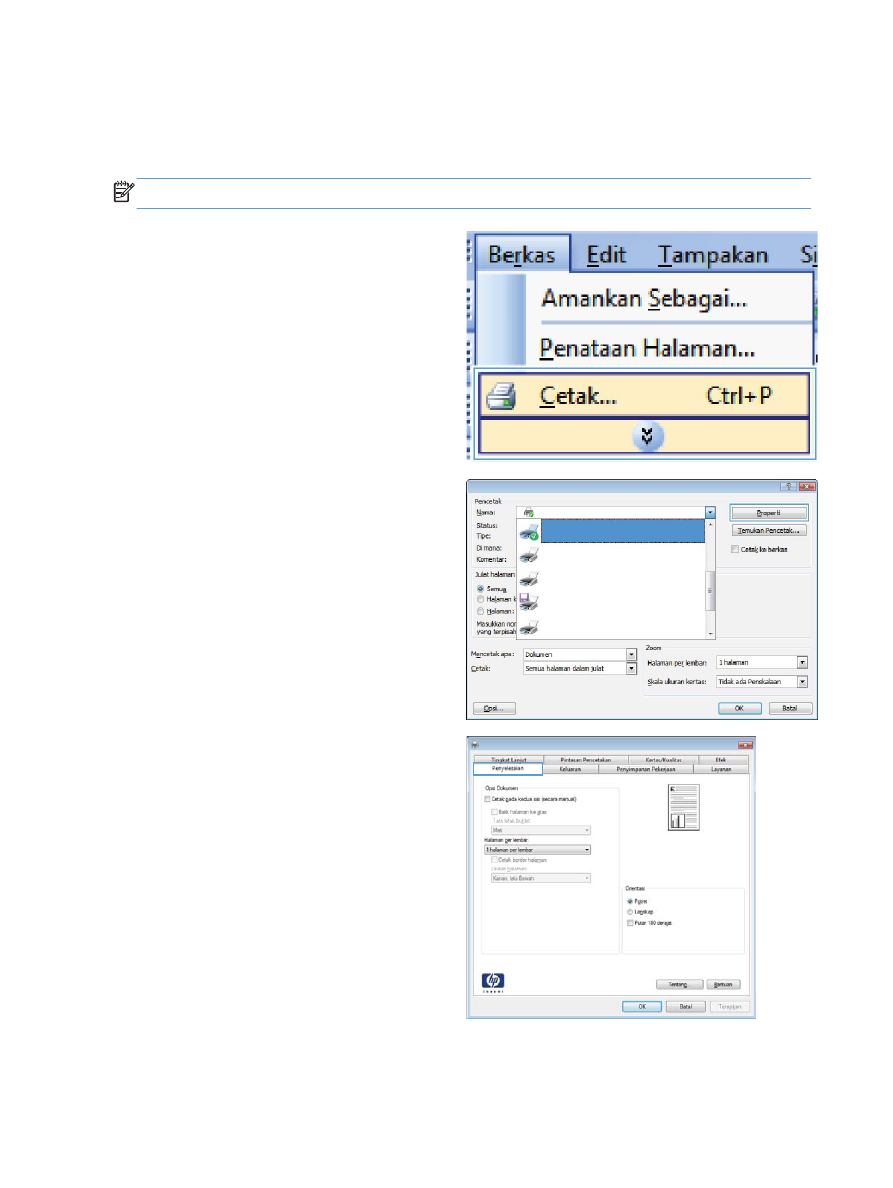The height and width of the screenshot is (1188, 893).
Task: Select the default printer with green checkmark
Action: pyautogui.click(x=529, y=532)
